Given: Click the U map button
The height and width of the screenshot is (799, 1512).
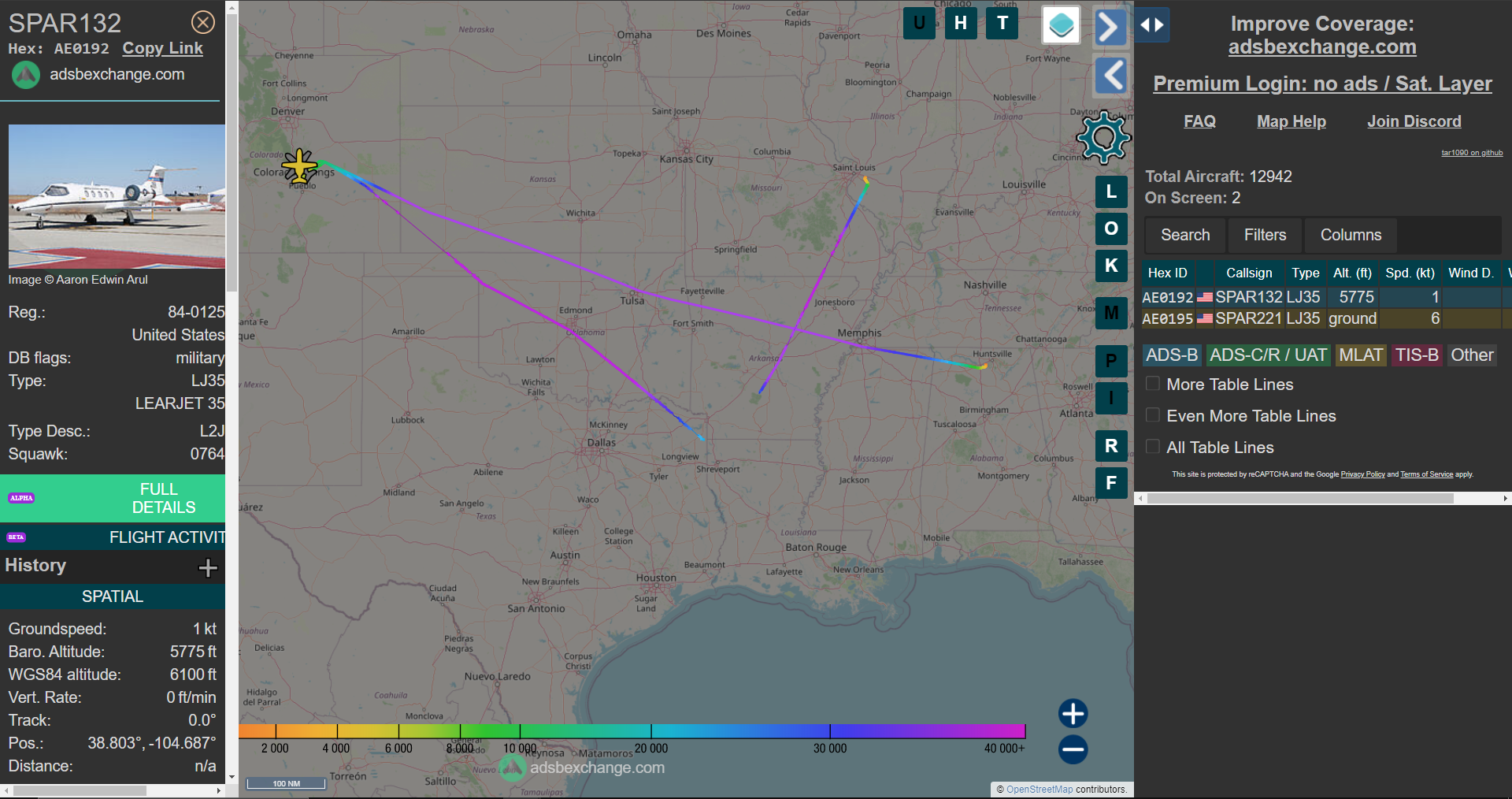Looking at the screenshot, I should [x=919, y=23].
